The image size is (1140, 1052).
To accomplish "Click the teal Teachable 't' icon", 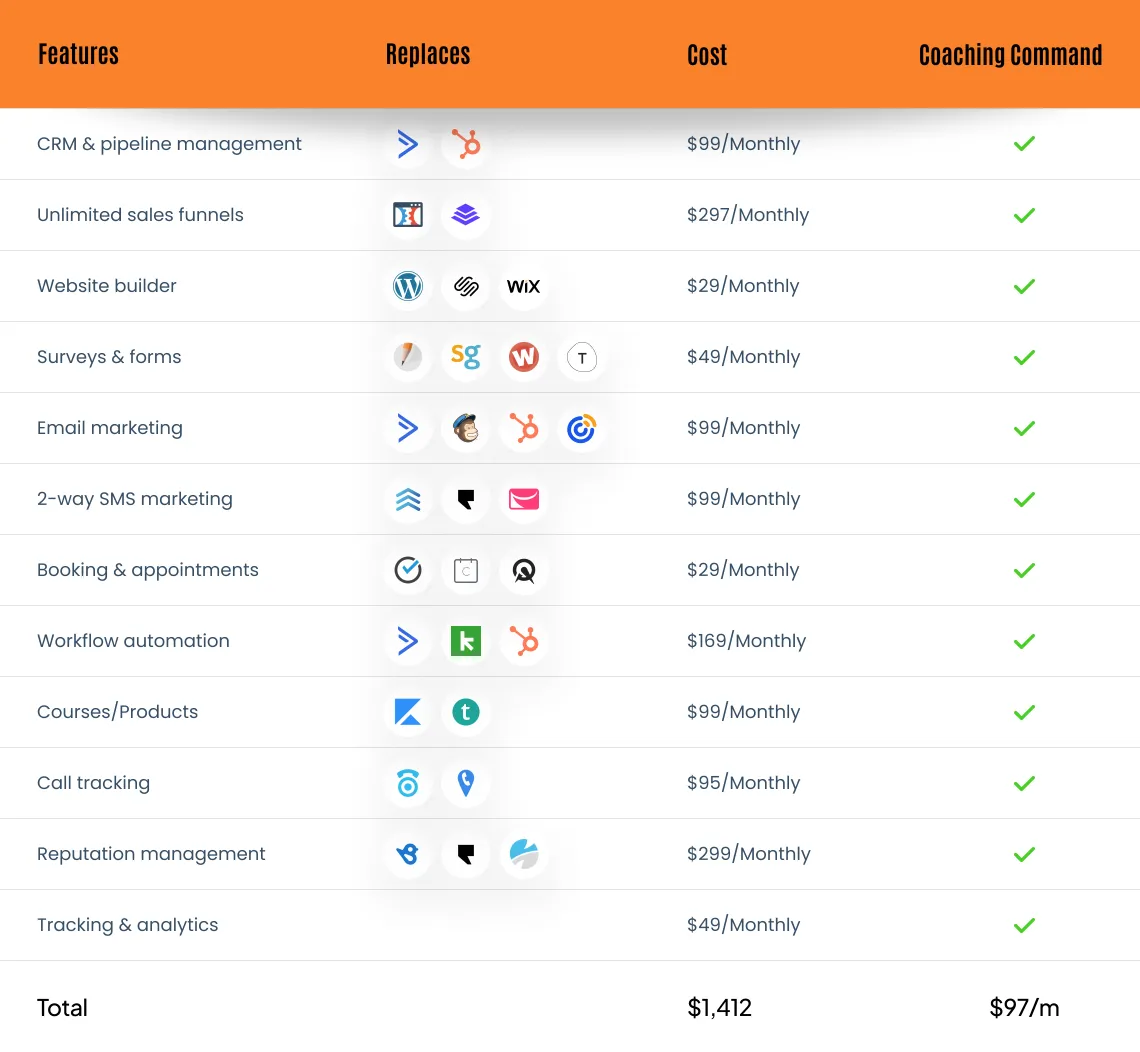I will [466, 712].
